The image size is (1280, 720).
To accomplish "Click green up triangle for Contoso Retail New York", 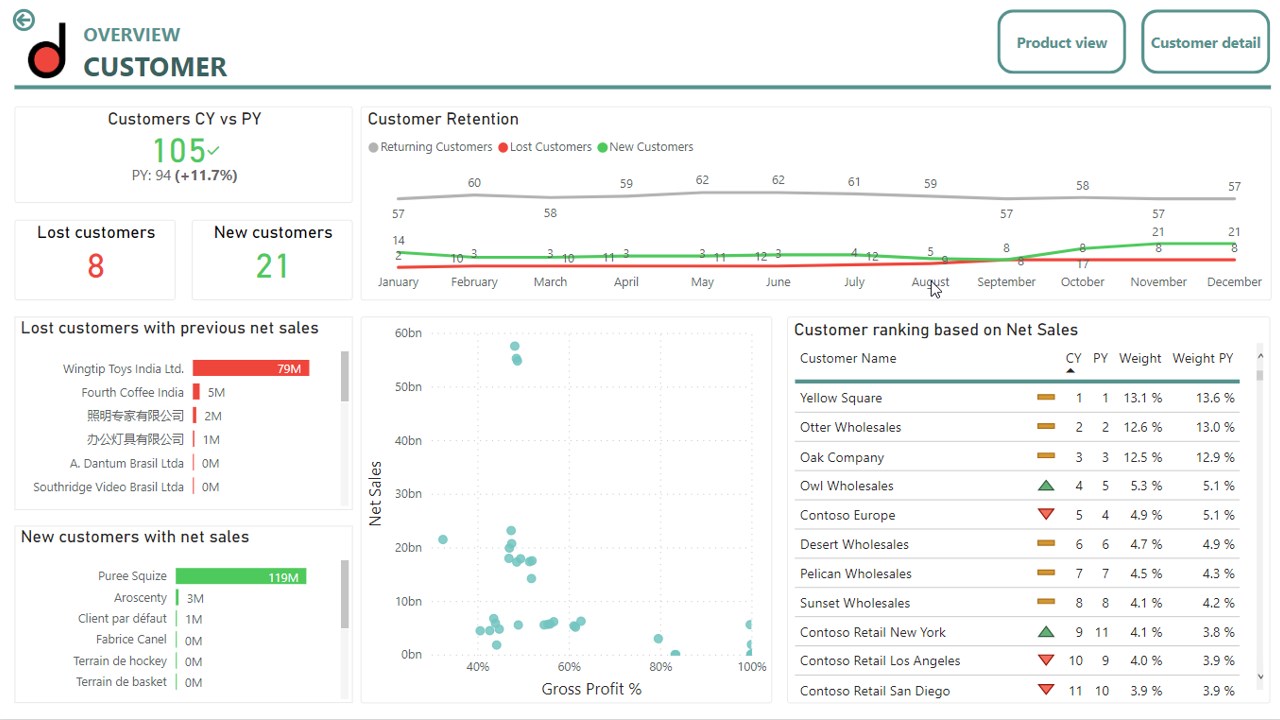I will [x=1046, y=632].
